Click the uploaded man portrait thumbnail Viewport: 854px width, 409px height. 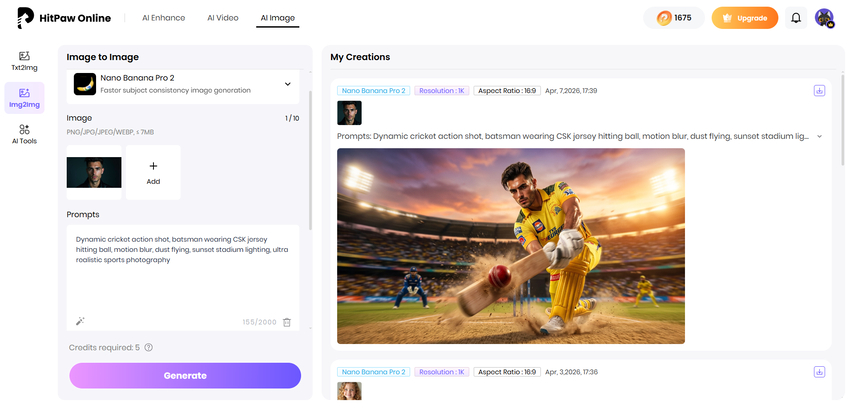pyautogui.click(x=94, y=172)
